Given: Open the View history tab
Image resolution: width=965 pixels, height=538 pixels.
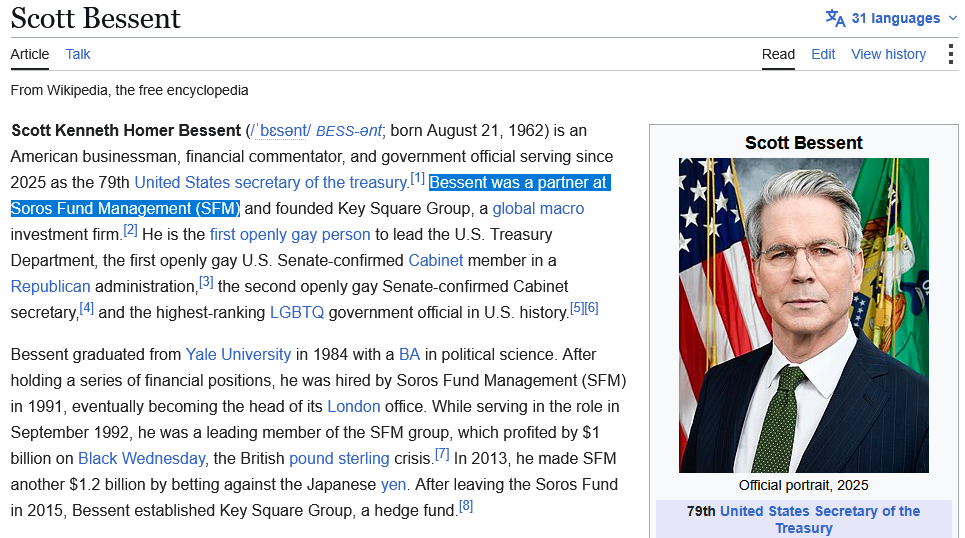Looking at the screenshot, I should pos(889,54).
